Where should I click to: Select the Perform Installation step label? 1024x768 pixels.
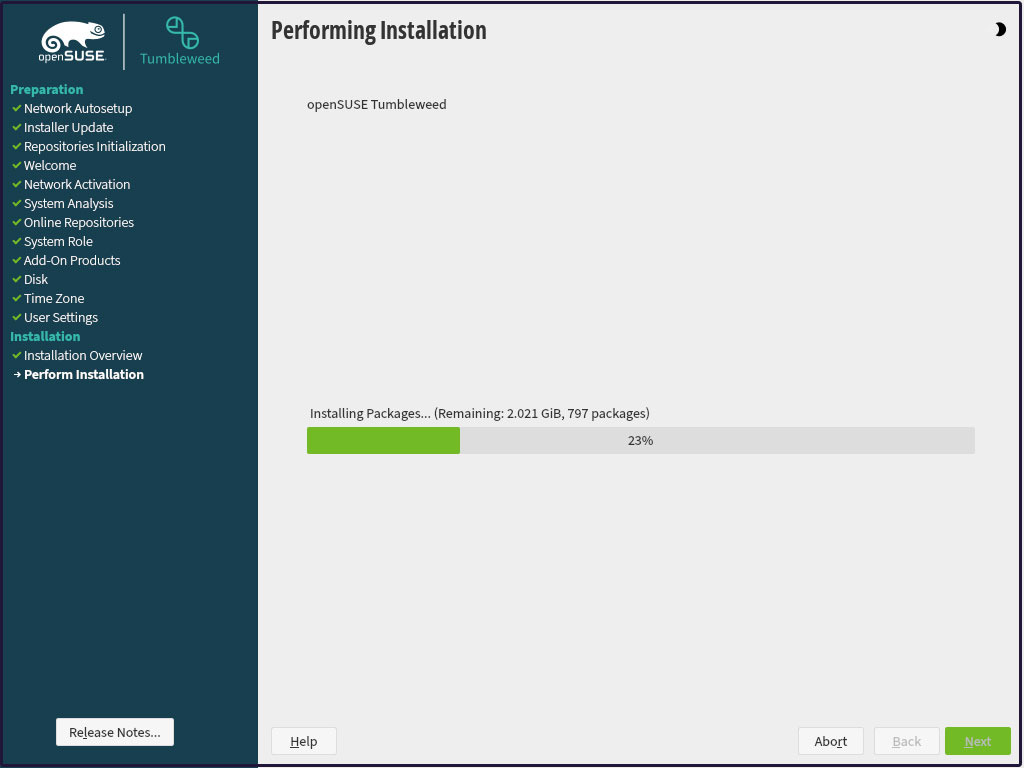84,374
